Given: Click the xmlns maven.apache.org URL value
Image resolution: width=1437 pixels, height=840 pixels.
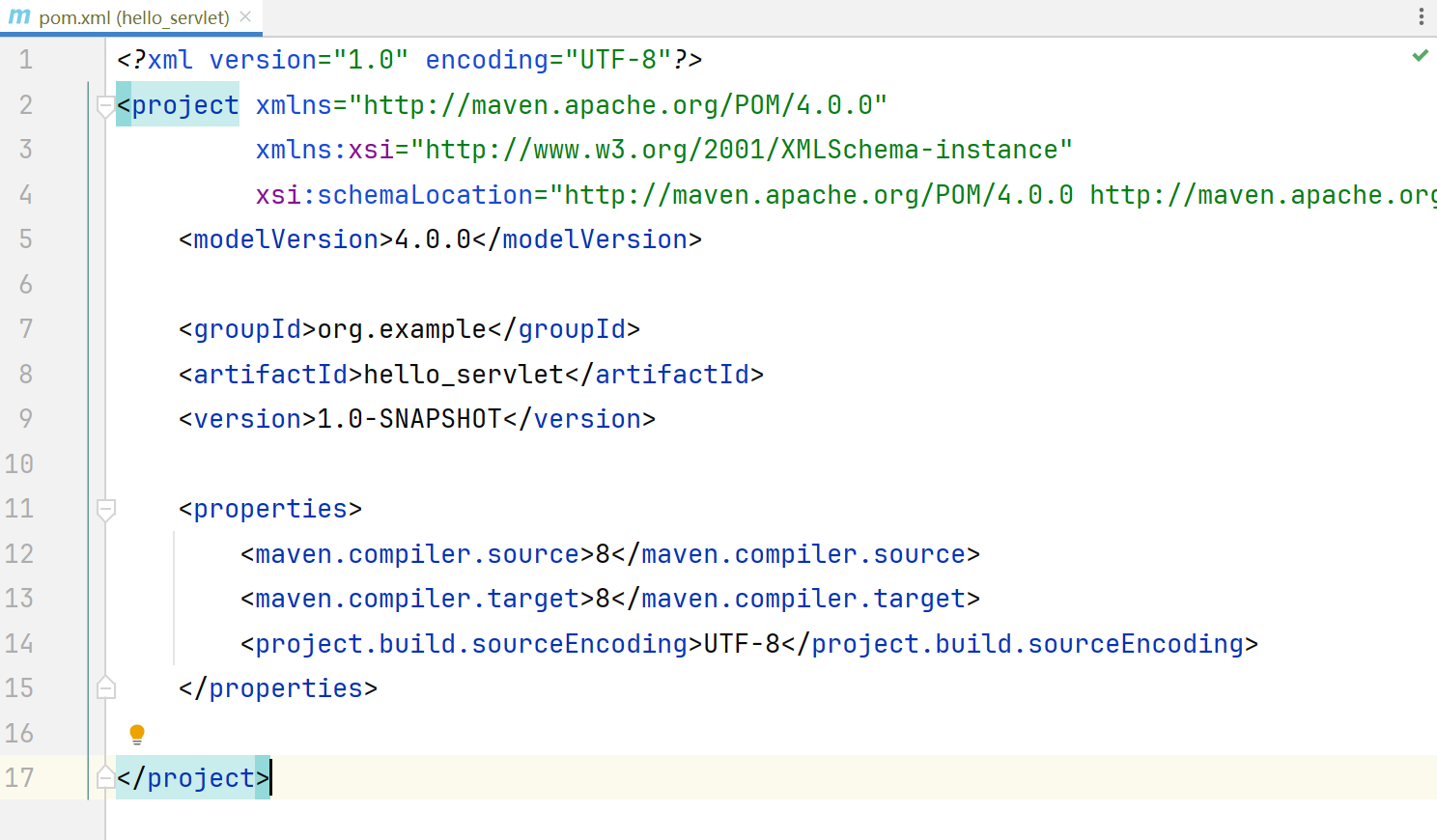Looking at the screenshot, I should [618, 105].
